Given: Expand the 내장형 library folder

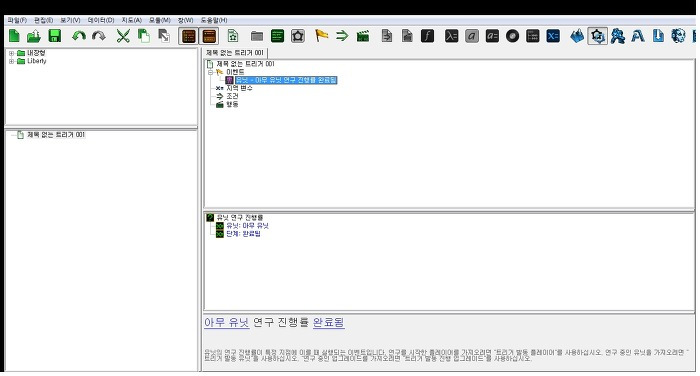Looking at the screenshot, I should (x=11, y=53).
